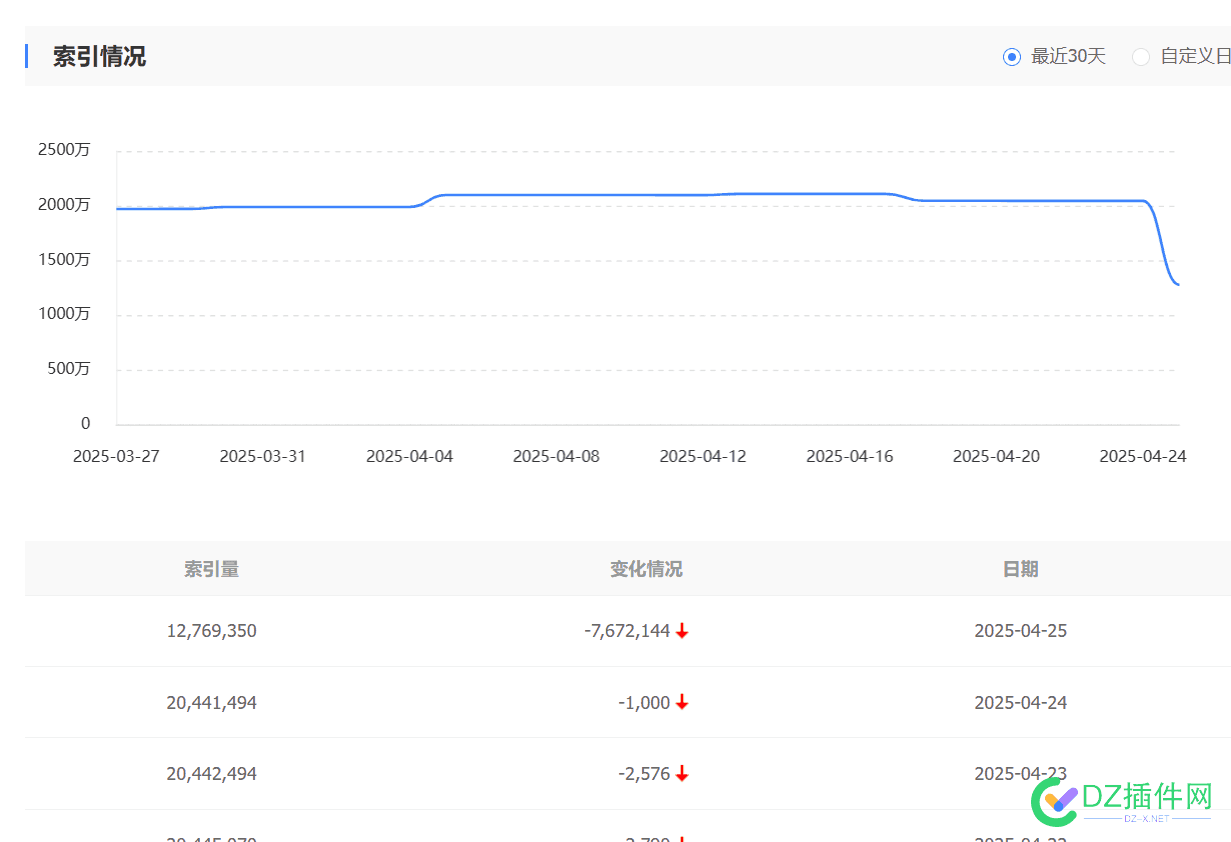The height and width of the screenshot is (842, 1231).
Task: Click the 2025-03-27 x-axis label
Action: point(116,456)
